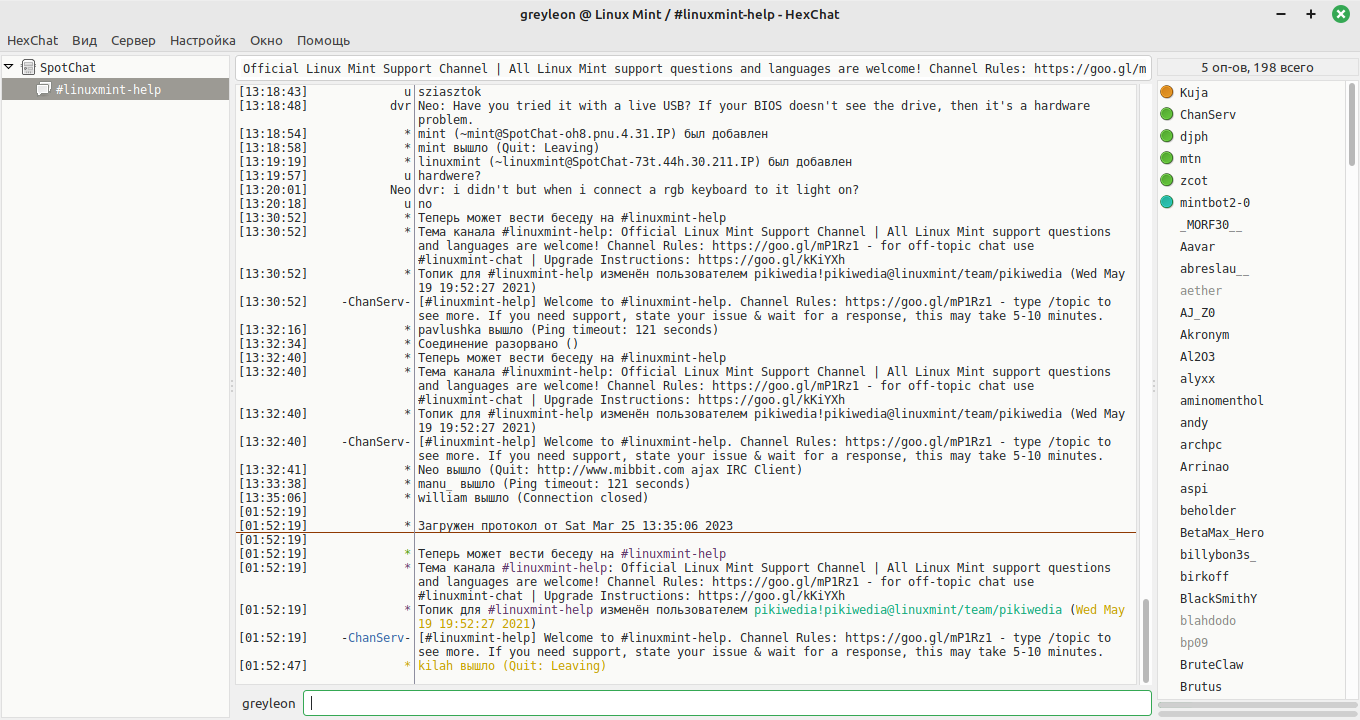The width and height of the screenshot is (1360, 720).
Task: Select user Kuja with orange status icon
Action: (x=1194, y=92)
